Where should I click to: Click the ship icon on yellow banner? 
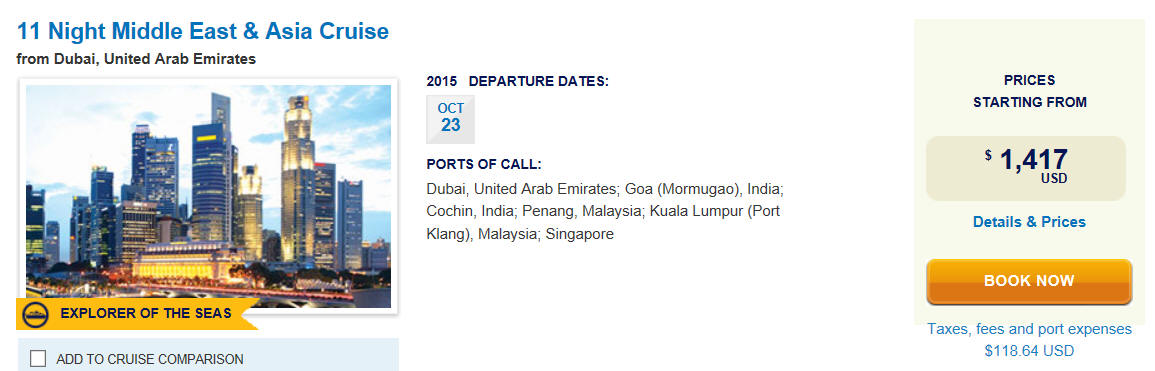coord(35,314)
